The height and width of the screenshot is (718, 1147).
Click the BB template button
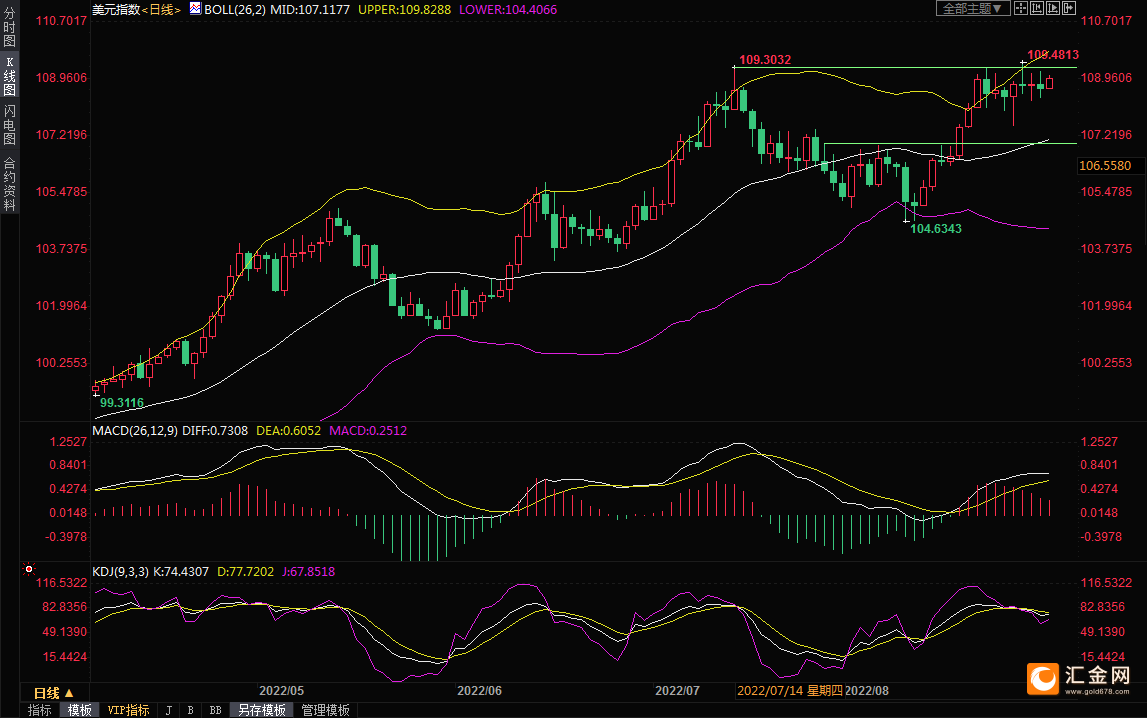coord(215,710)
